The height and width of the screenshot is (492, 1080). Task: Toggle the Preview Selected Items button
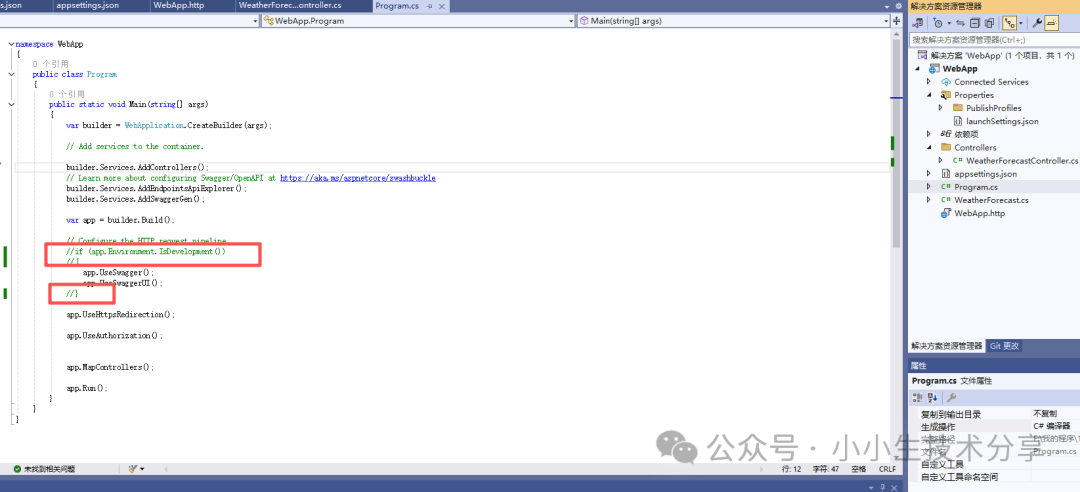click(1052, 22)
